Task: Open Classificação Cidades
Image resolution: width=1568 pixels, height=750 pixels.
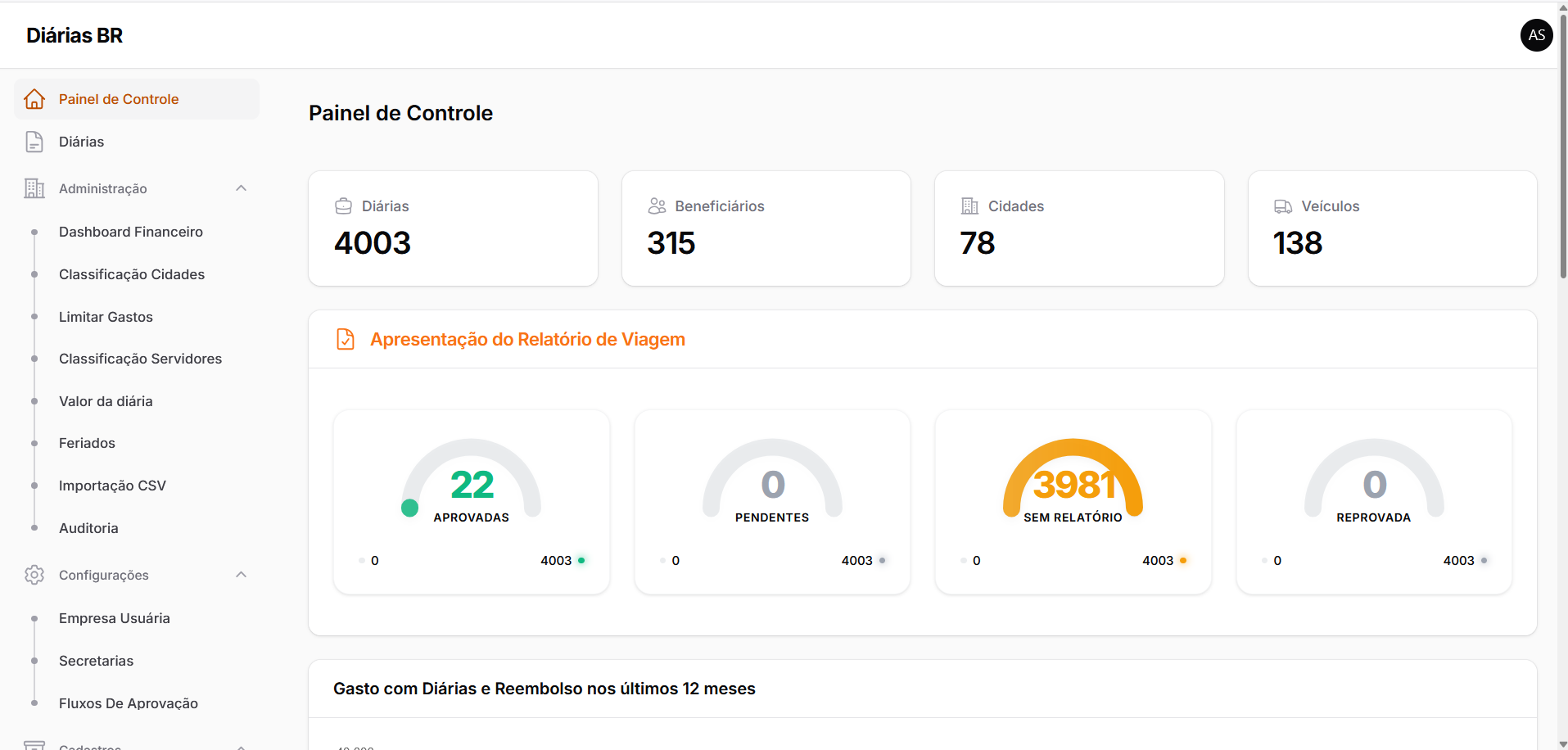Action: [x=132, y=274]
